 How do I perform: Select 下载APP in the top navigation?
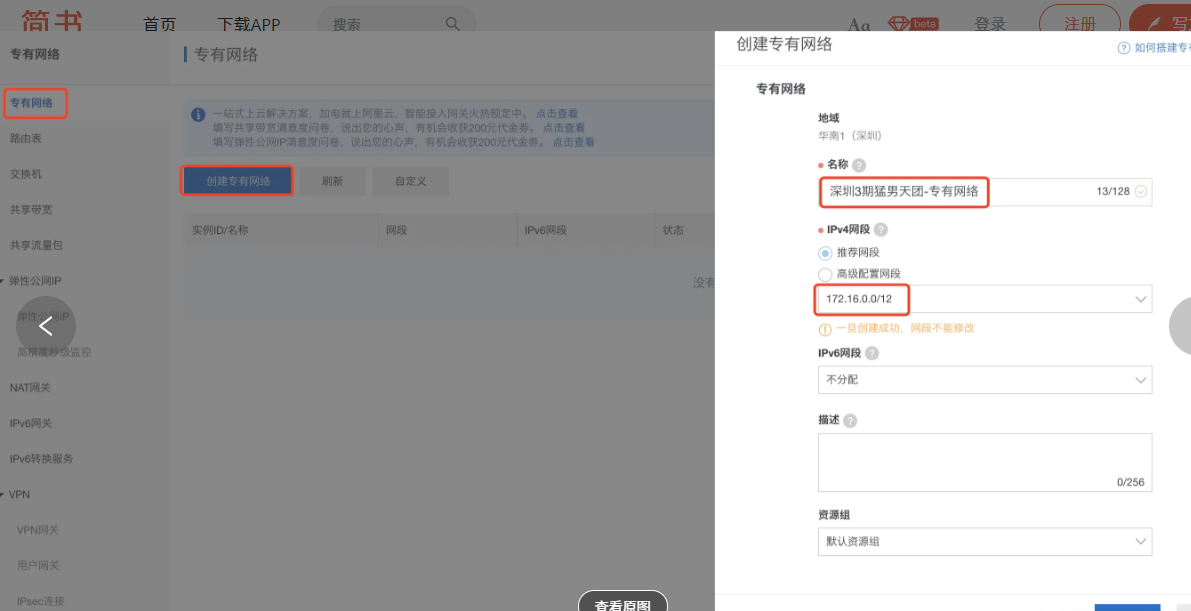[248, 24]
